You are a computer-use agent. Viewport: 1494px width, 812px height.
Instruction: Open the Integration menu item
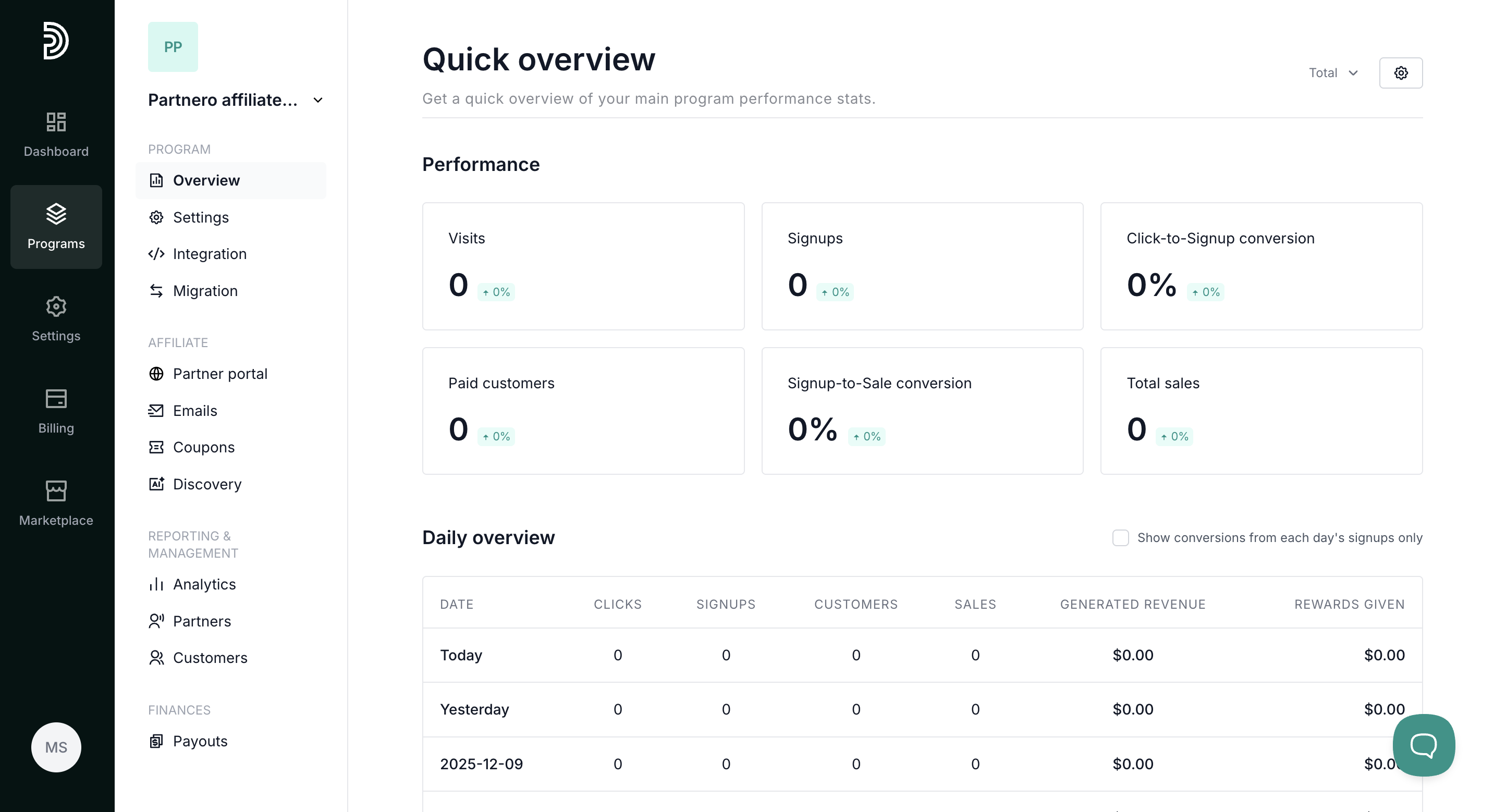(210, 254)
